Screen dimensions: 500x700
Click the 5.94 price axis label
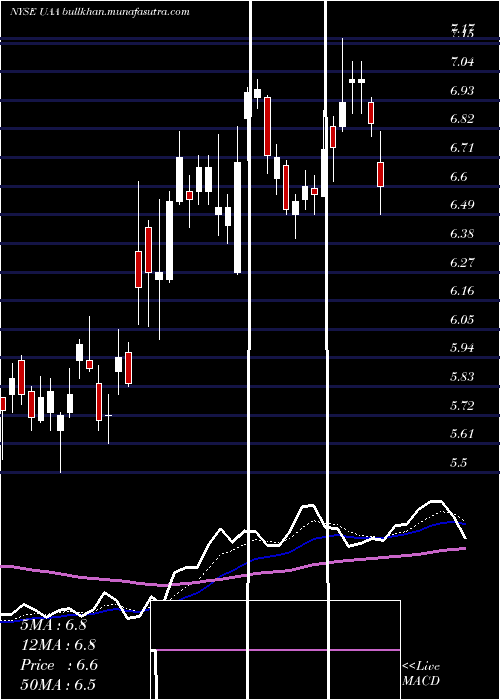pyautogui.click(x=462, y=348)
